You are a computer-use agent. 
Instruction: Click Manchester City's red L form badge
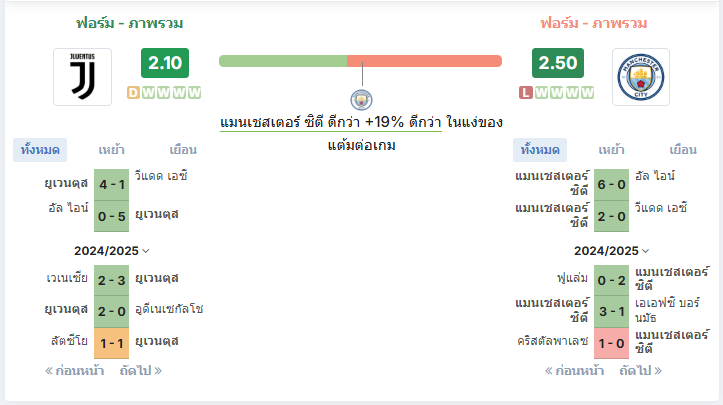[x=526, y=93]
